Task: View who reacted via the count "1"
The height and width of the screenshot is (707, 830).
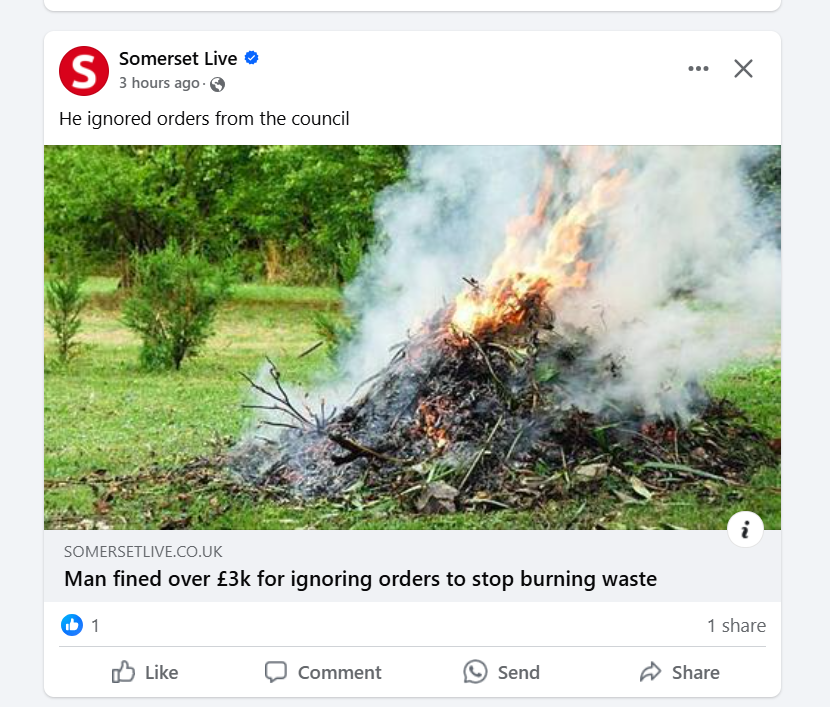Action: pyautogui.click(x=95, y=626)
